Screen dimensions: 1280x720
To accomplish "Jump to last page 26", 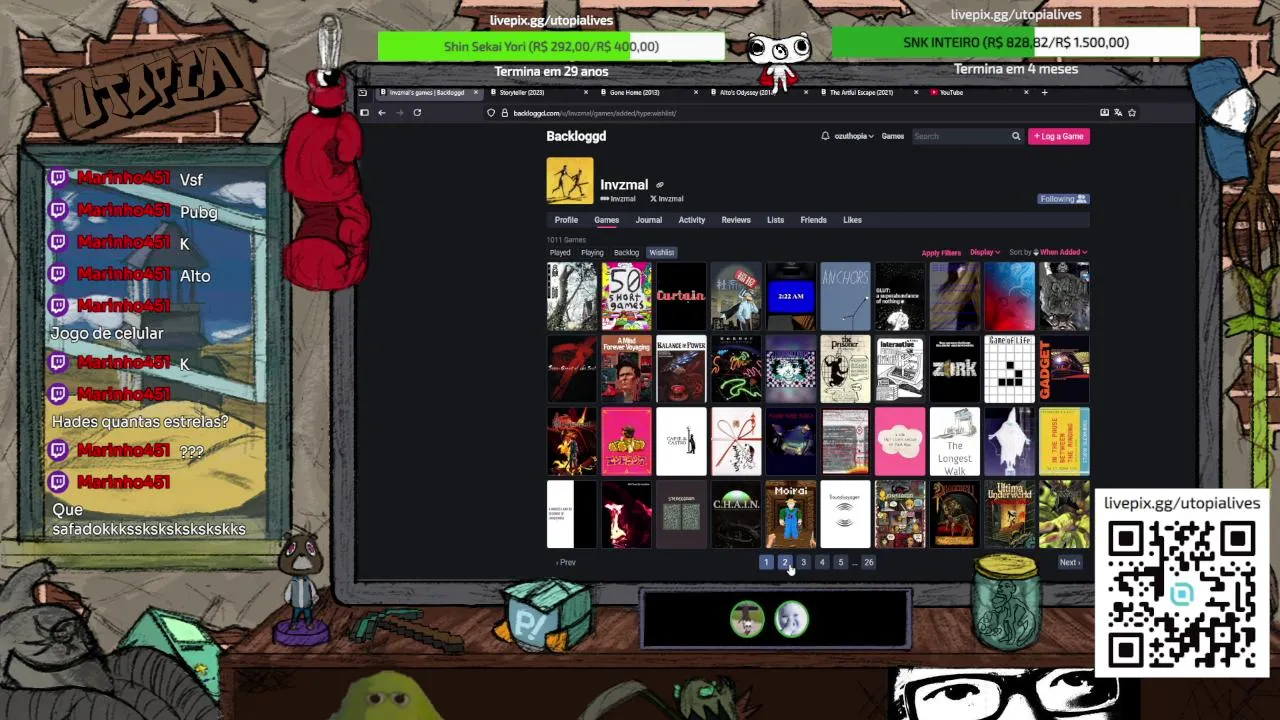I will coord(868,562).
